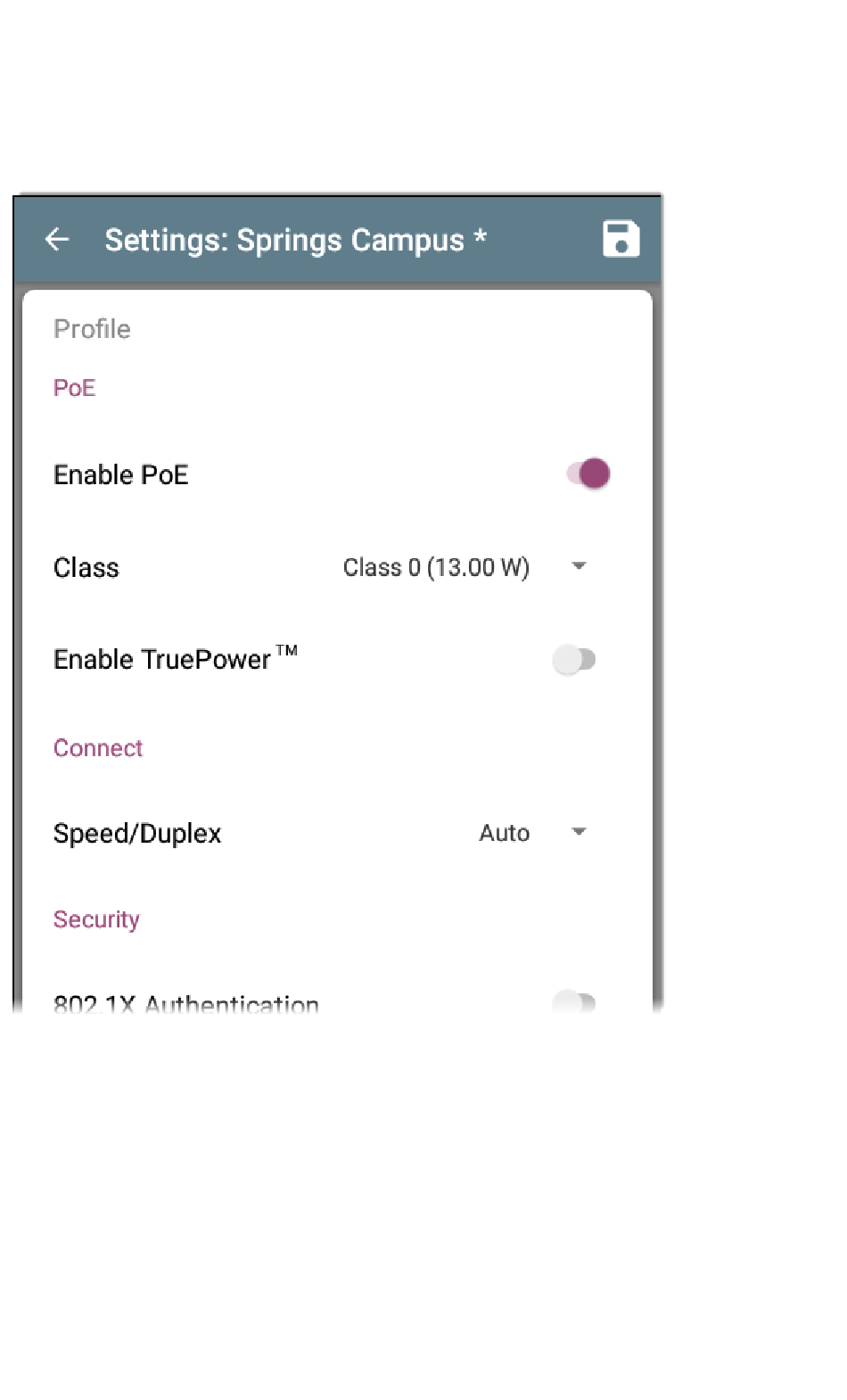Screen dimensions: 847x1400
Task: Select the Profile heading
Action: [92, 329]
